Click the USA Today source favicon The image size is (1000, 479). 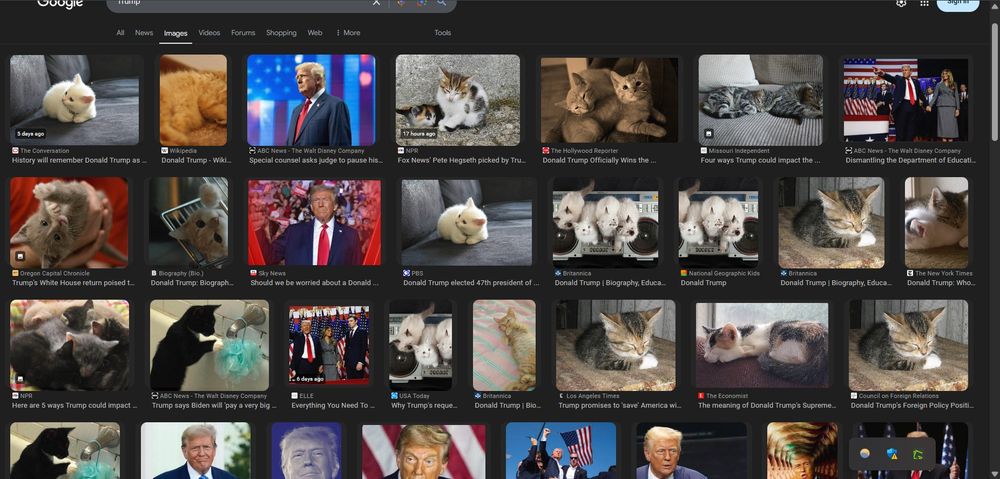click(x=394, y=395)
